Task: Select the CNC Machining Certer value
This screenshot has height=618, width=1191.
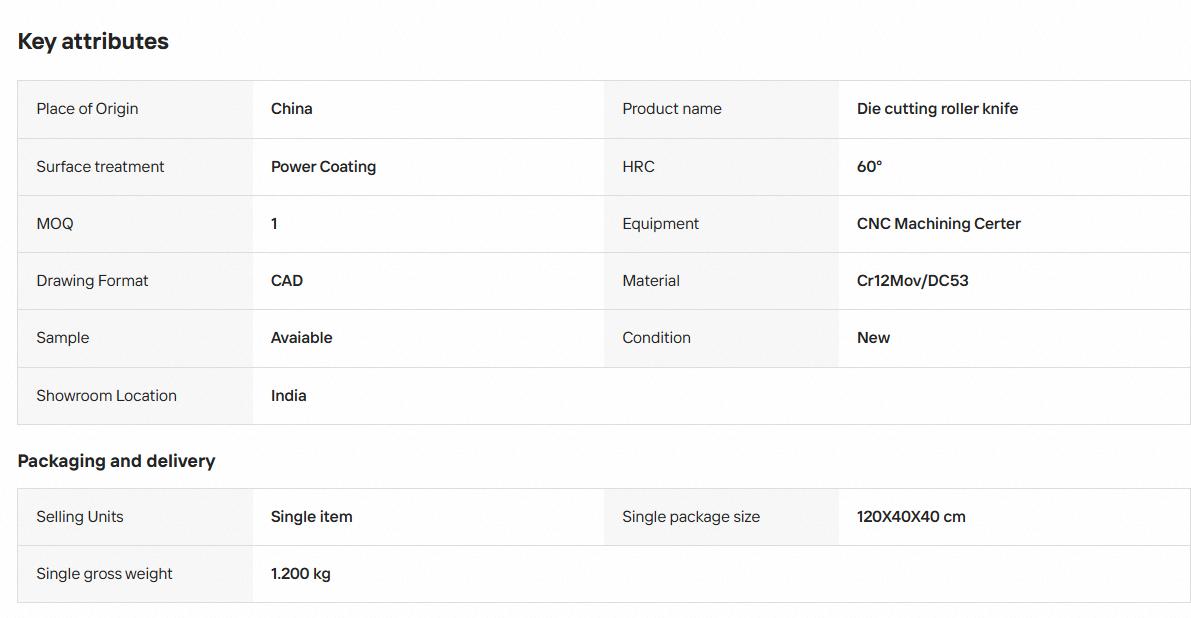Action: [939, 224]
